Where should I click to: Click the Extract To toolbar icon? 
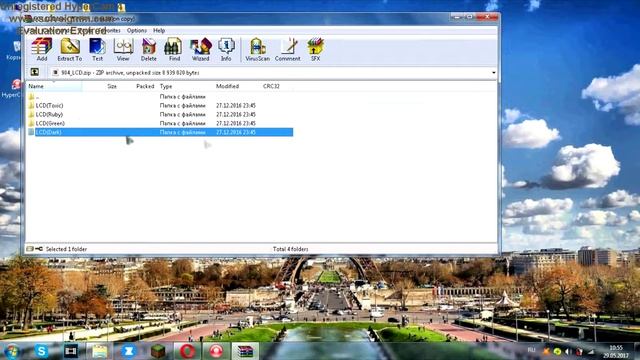click(x=70, y=49)
